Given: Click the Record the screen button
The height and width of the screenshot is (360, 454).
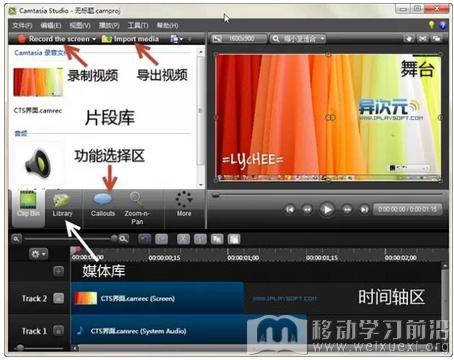Looking at the screenshot, I should (x=54, y=39).
